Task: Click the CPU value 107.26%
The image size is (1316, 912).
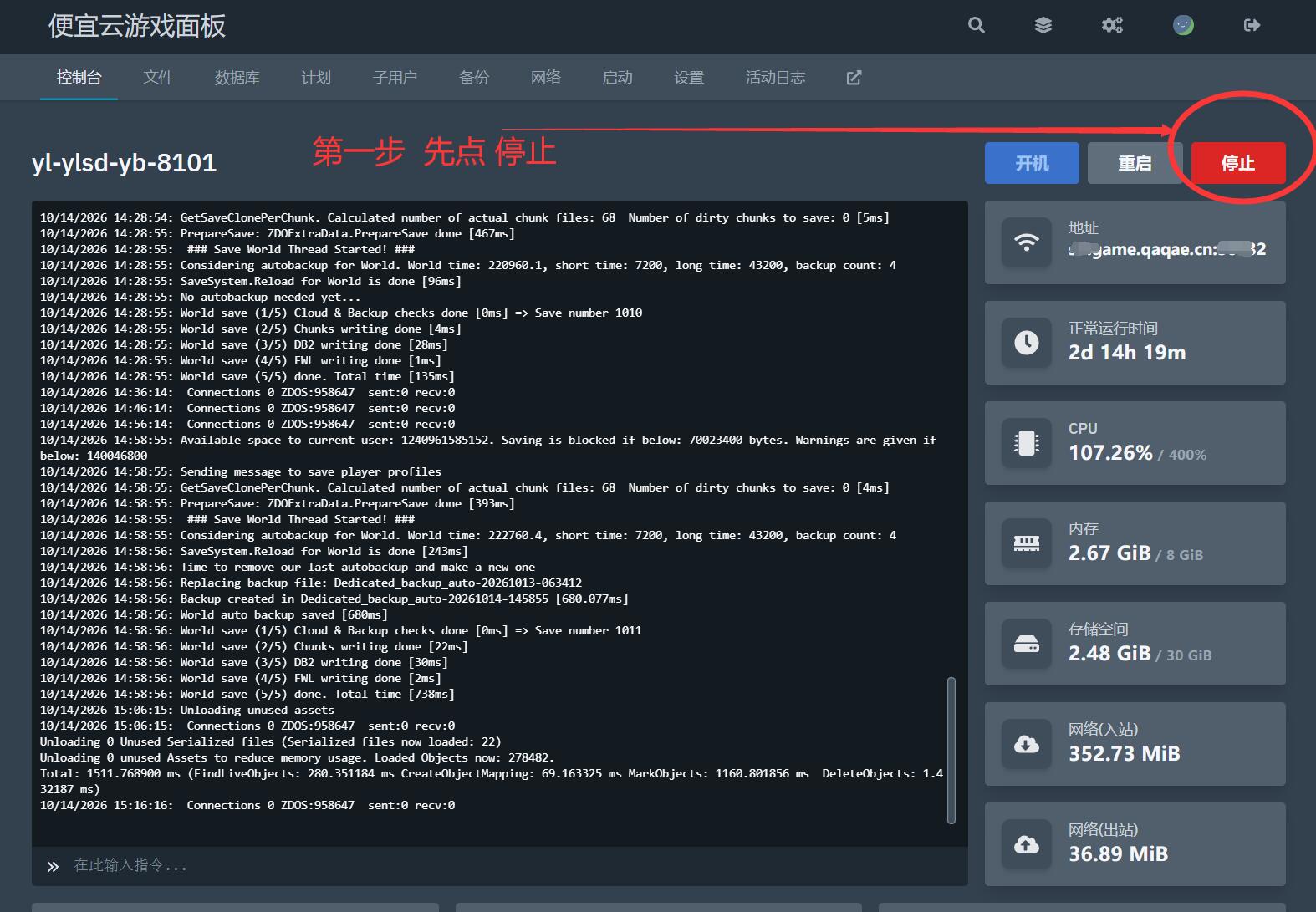Action: tap(1110, 453)
